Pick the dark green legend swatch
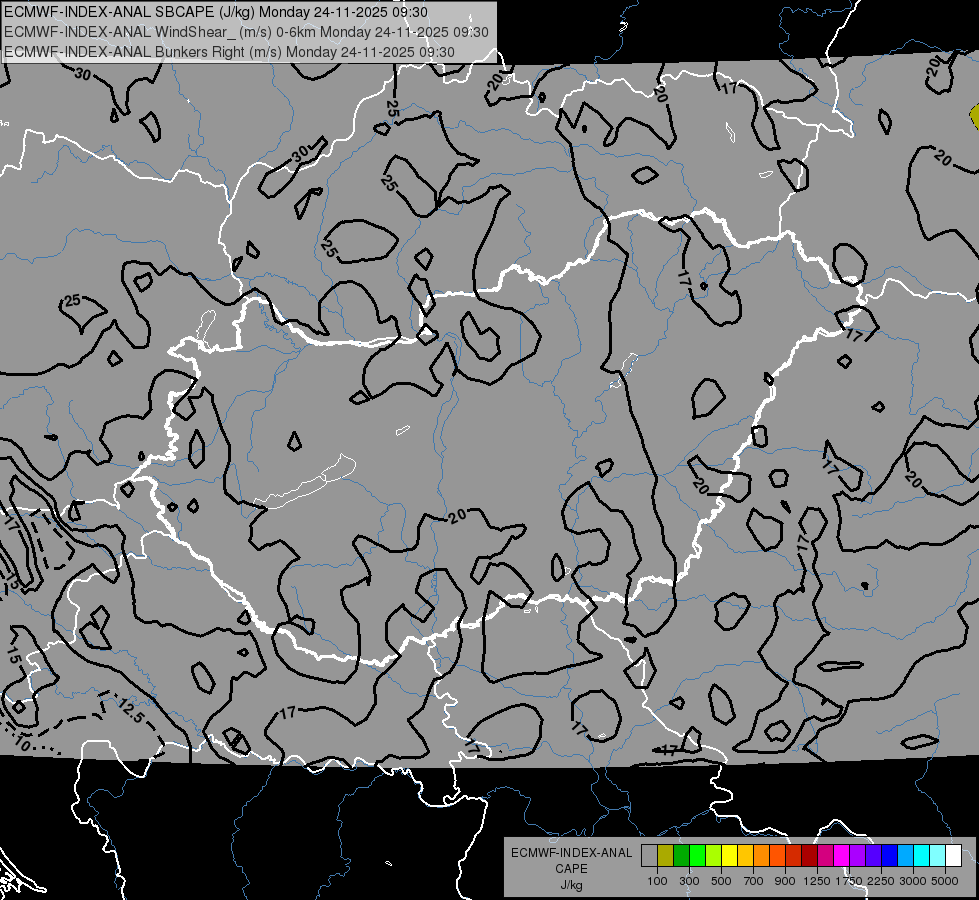979x900 pixels. [681, 855]
